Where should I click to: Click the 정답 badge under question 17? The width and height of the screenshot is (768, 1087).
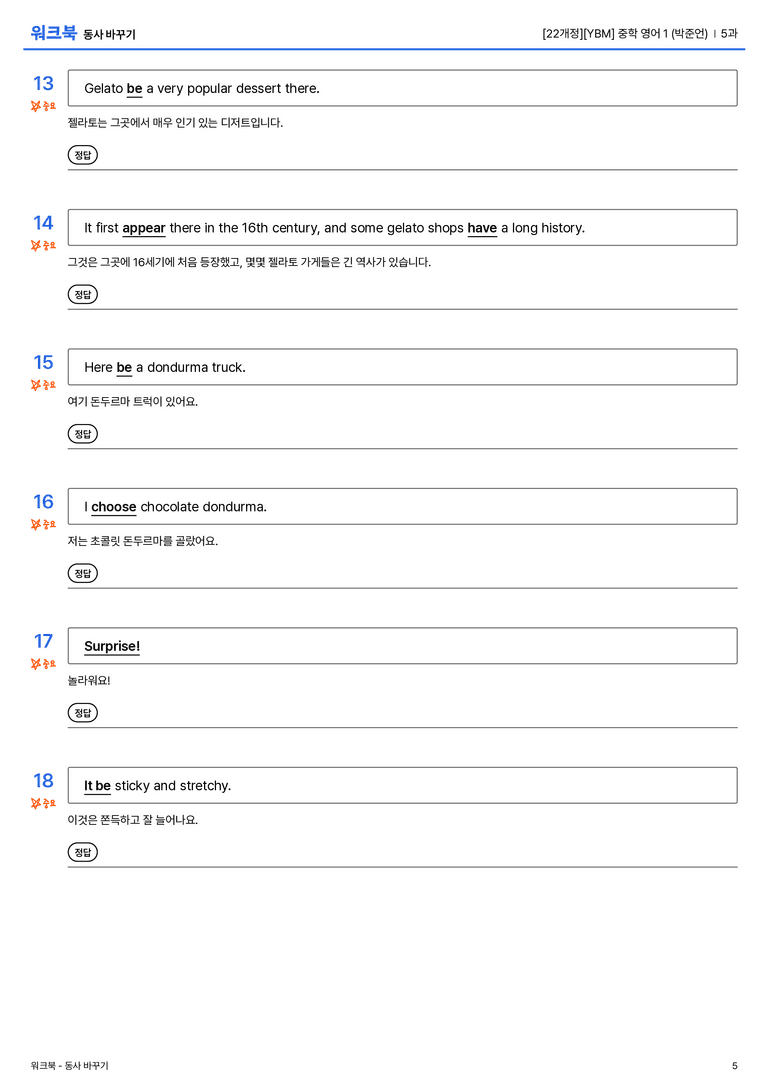pos(82,713)
